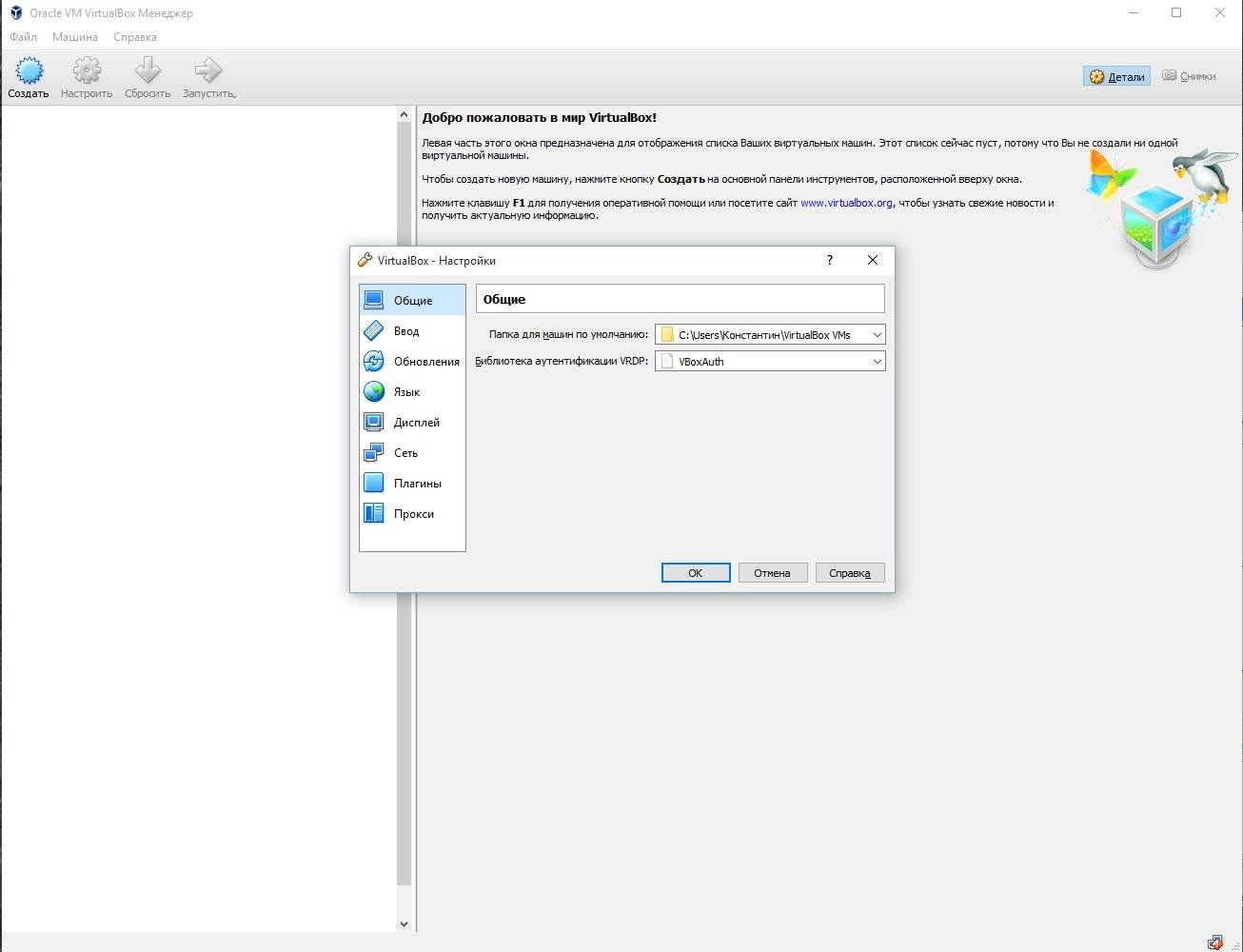Click the Создать toolbar icon
This screenshot has width=1243, height=952.
click(30, 69)
